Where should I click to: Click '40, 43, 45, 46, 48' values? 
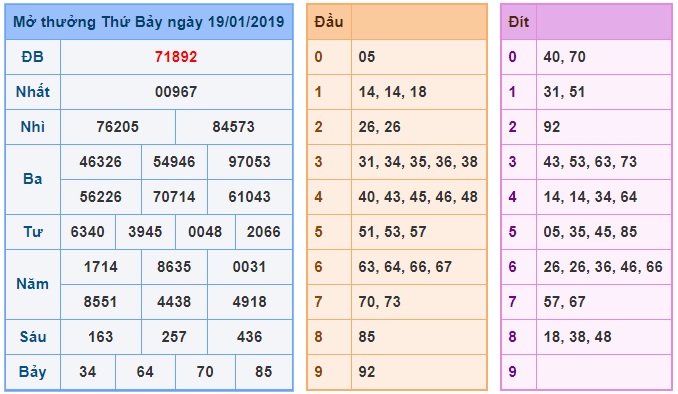pyautogui.click(x=418, y=197)
